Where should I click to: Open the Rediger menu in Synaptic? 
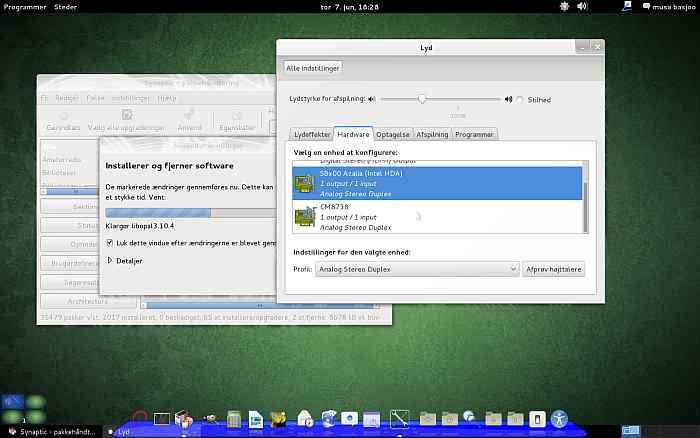(x=67, y=98)
